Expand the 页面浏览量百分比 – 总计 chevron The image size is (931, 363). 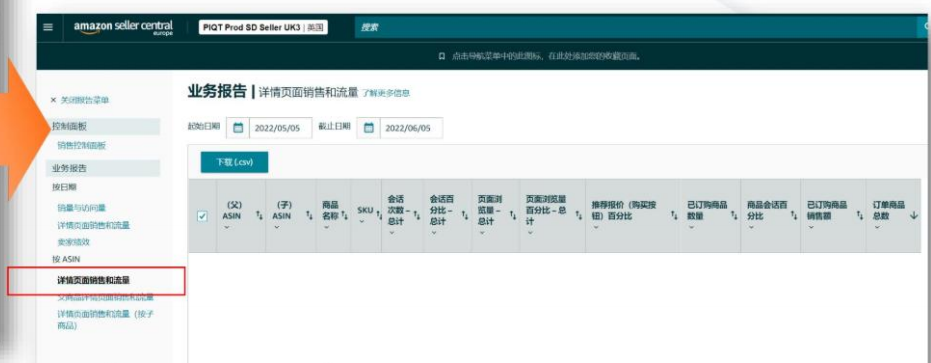pos(530,233)
